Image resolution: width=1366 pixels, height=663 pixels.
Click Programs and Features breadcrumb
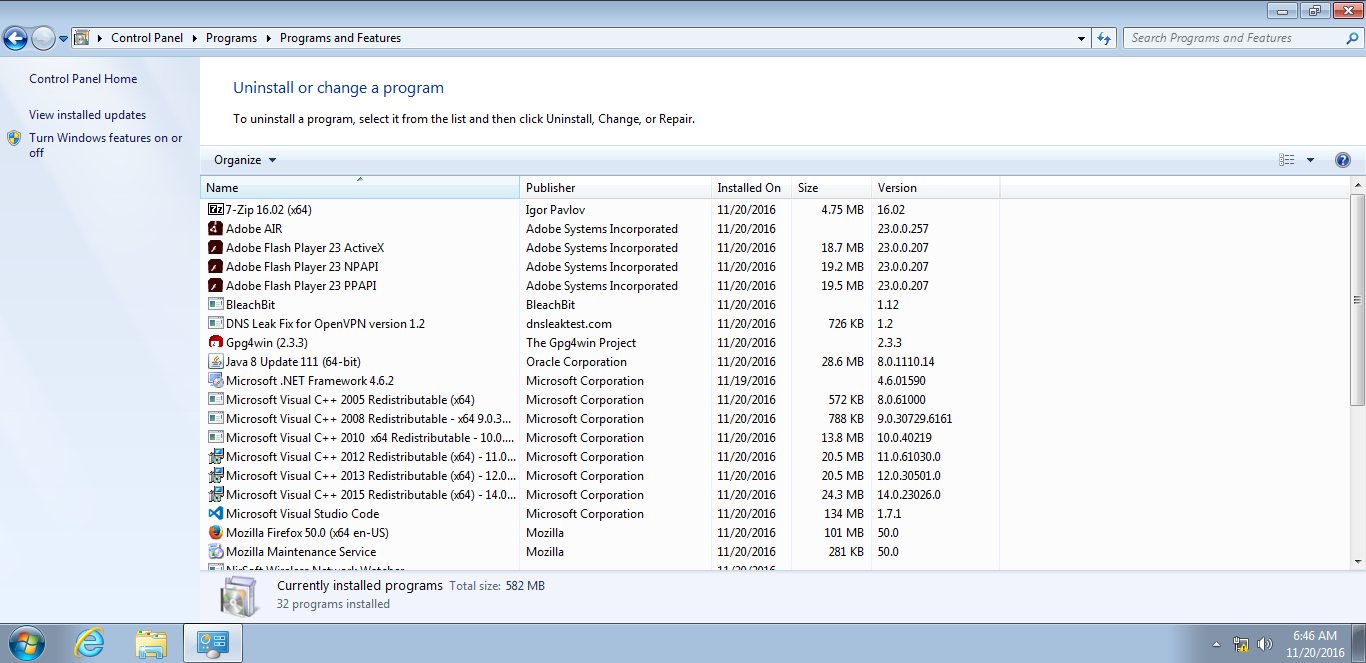[340, 38]
